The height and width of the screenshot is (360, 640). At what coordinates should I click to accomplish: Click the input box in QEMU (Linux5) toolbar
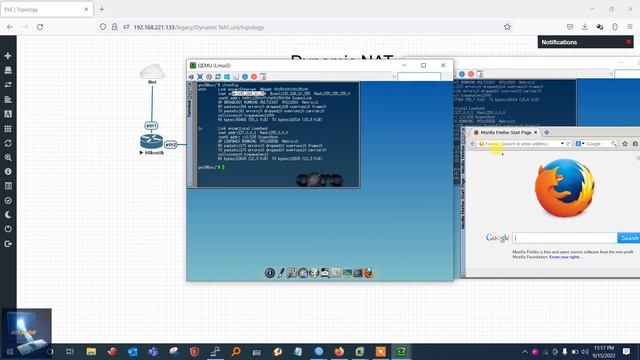point(419,77)
